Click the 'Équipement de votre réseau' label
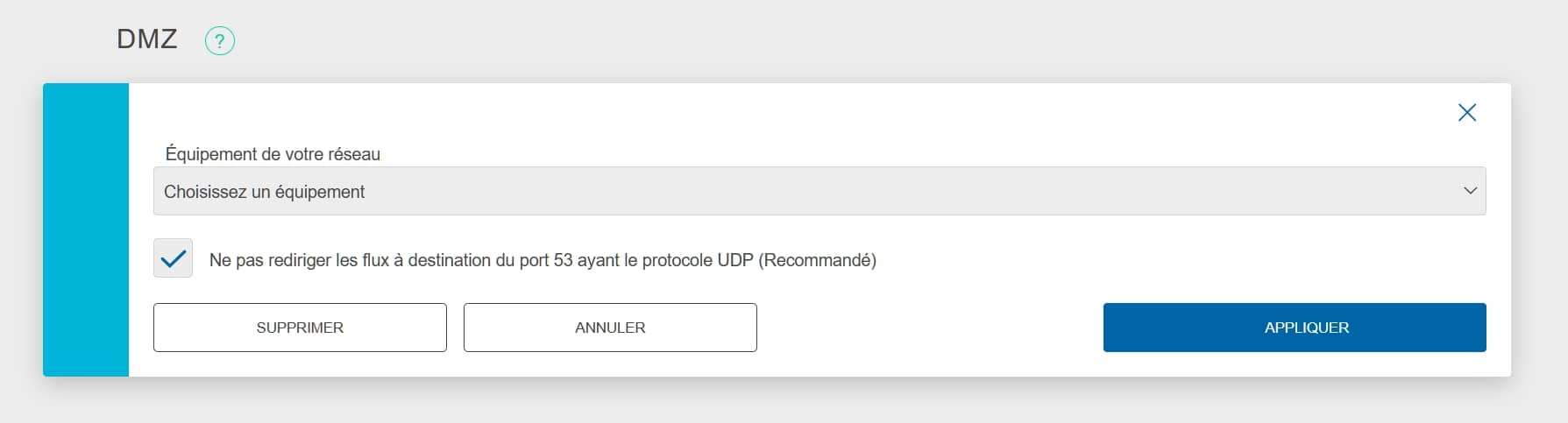Screen dimensions: 1568x423 272,154
